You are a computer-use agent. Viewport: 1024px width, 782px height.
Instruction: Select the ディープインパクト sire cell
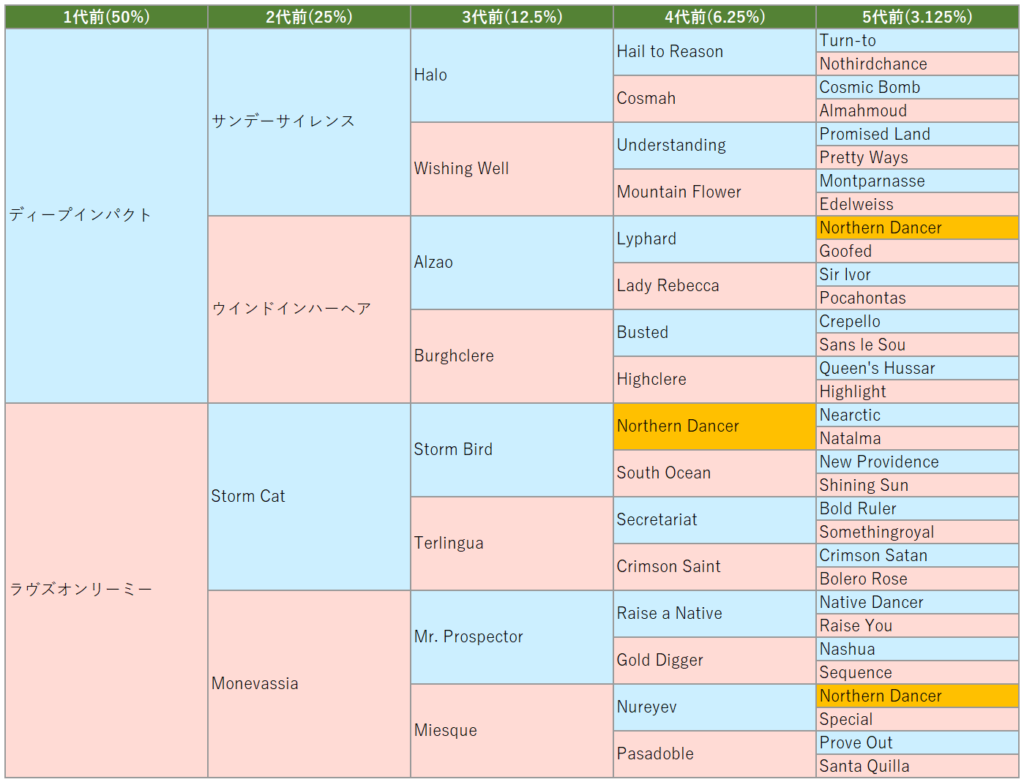click(106, 215)
